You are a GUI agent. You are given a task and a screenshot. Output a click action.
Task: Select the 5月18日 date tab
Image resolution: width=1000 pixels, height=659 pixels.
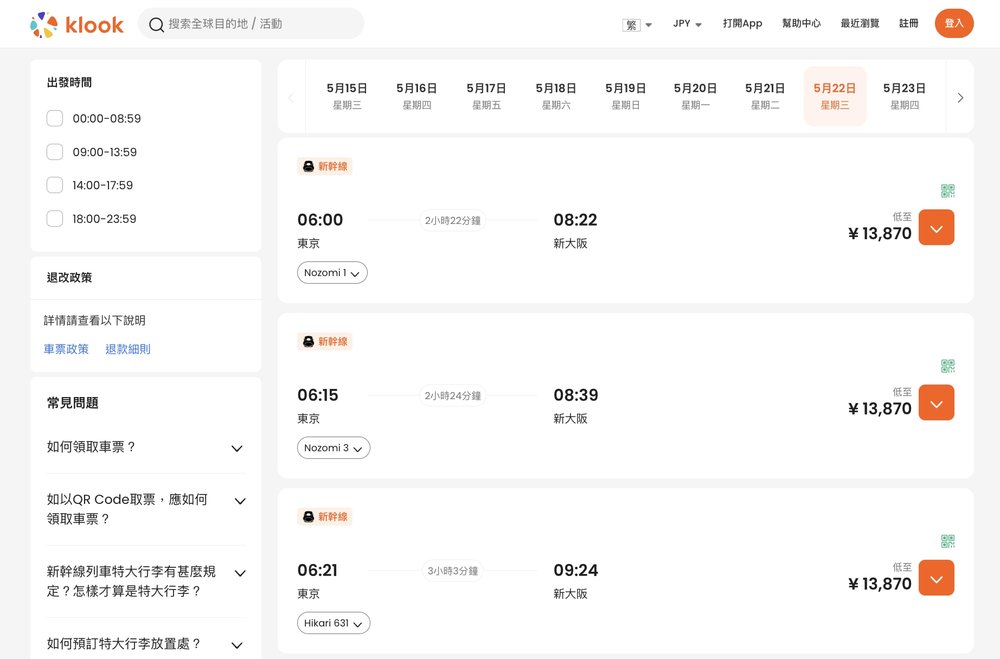pos(556,96)
